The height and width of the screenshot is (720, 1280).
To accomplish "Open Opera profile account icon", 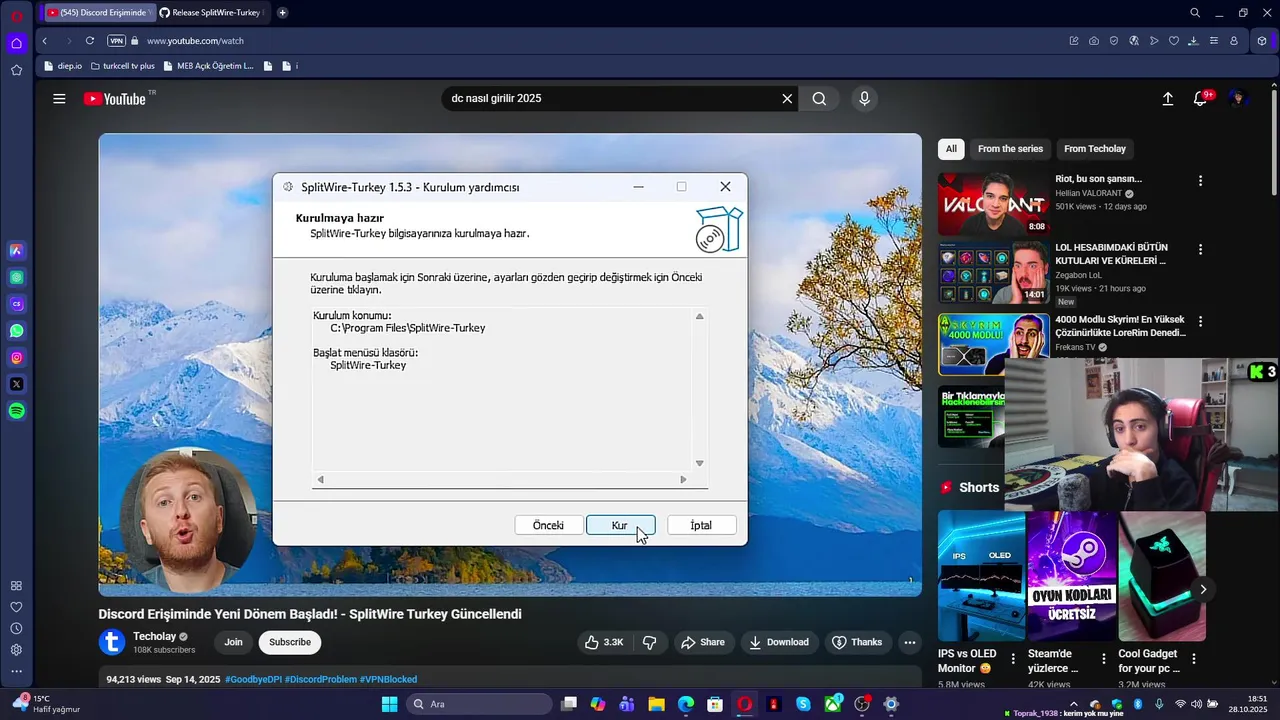I will pyautogui.click(x=1234, y=41).
